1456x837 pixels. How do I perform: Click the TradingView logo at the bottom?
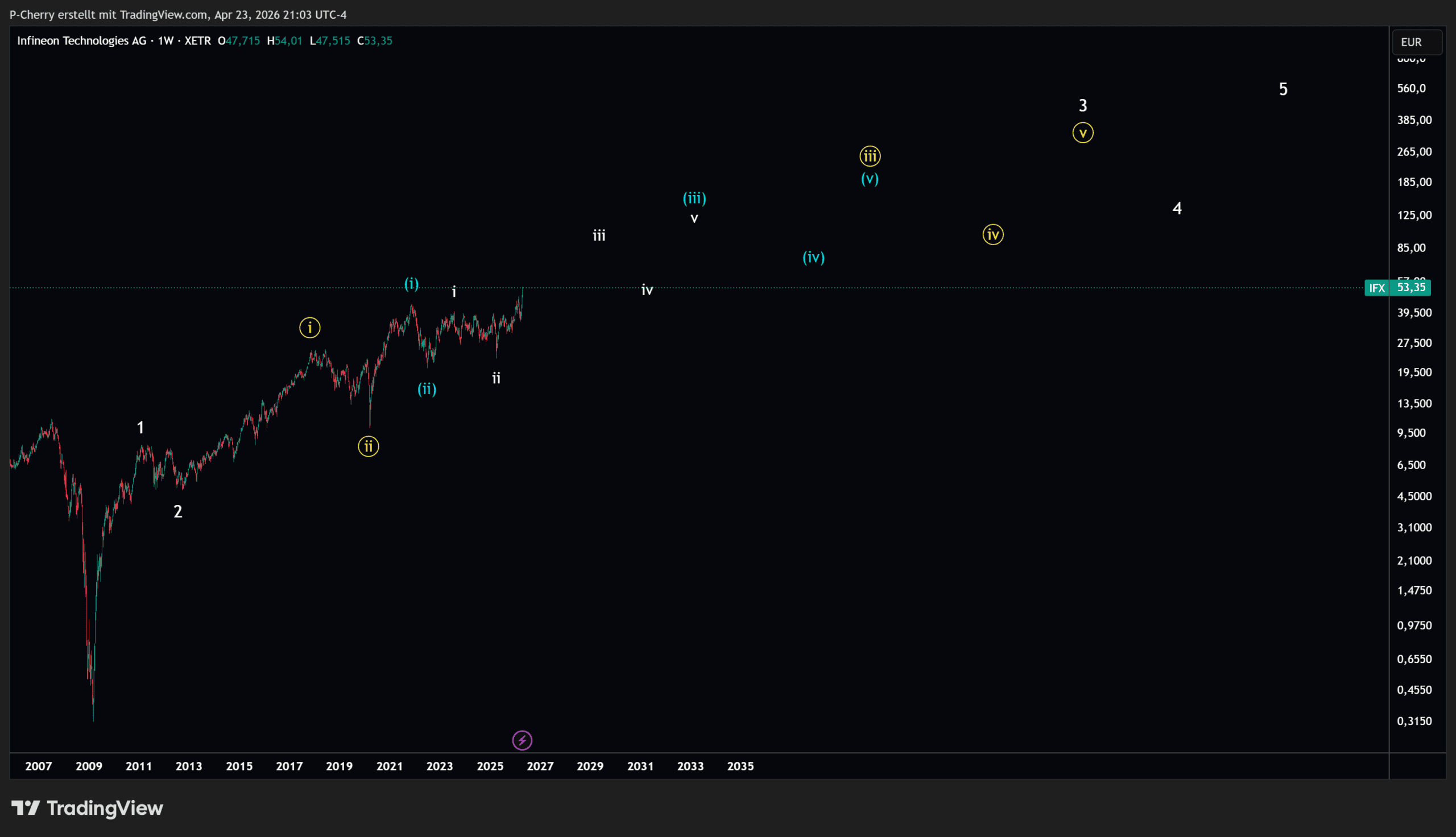tap(88, 808)
